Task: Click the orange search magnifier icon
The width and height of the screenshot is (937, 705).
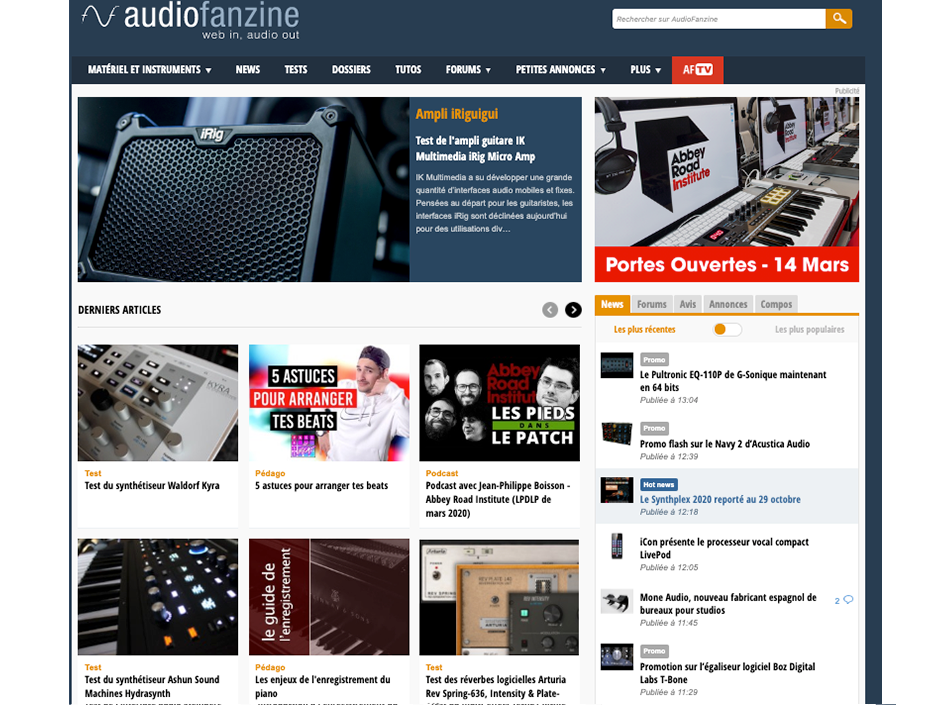Action: click(840, 18)
